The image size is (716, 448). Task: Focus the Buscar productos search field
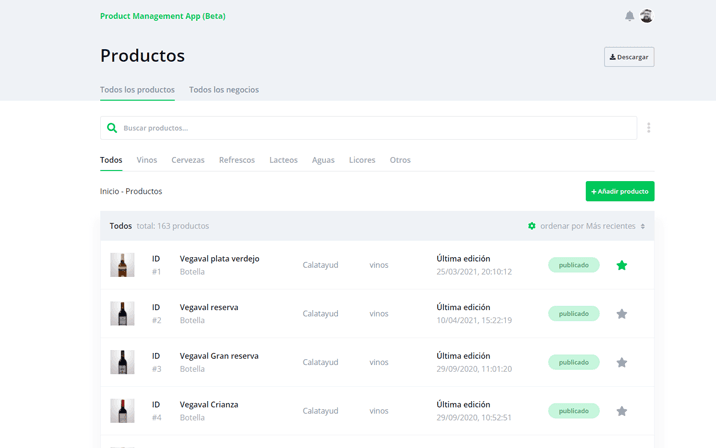pyautogui.click(x=369, y=128)
